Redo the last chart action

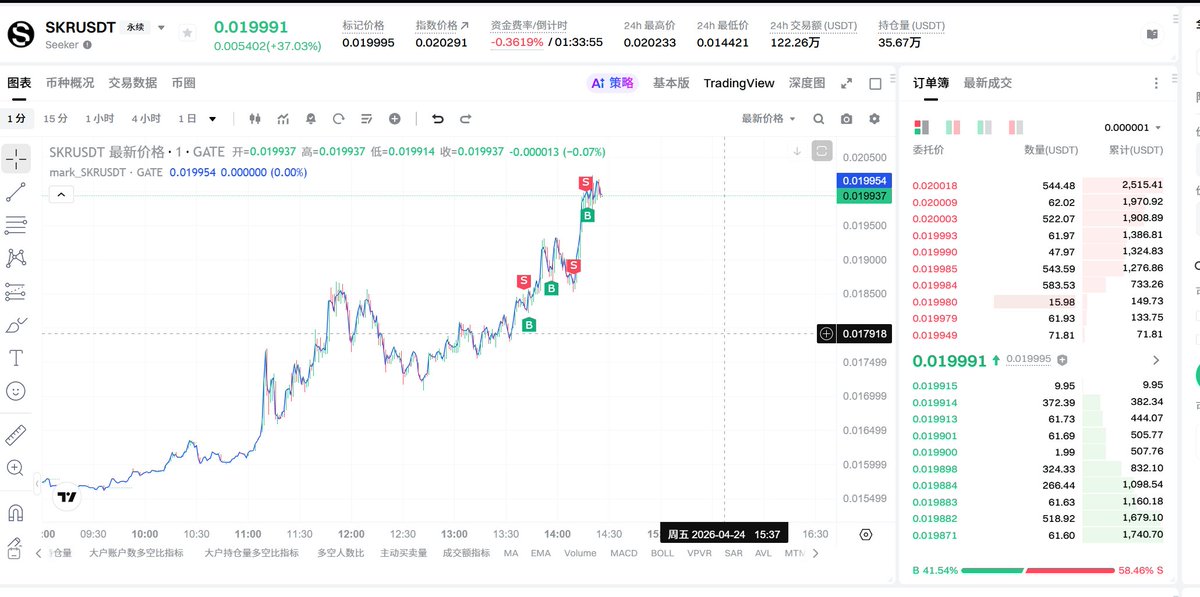[466, 118]
